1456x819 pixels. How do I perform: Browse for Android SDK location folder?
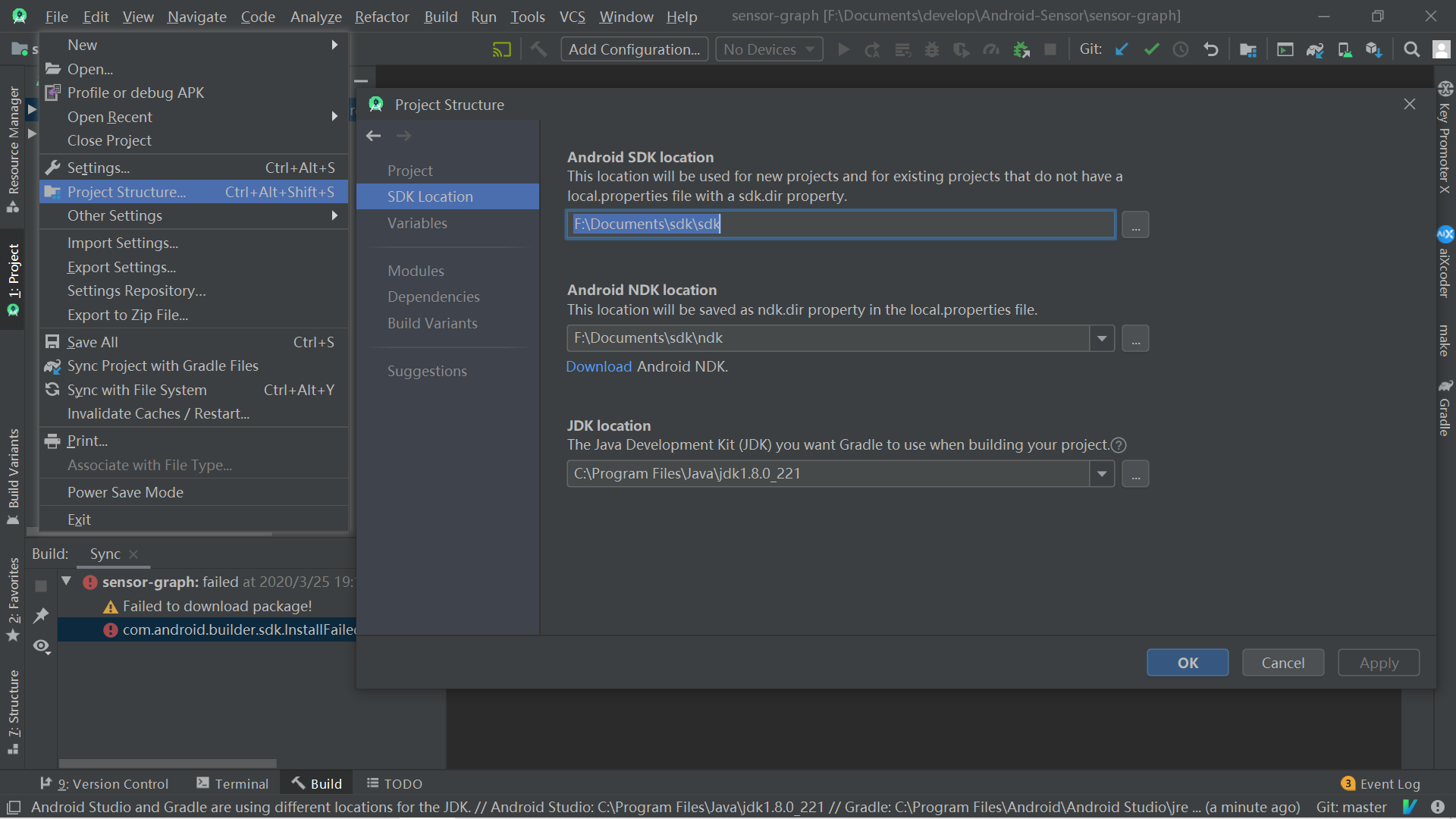pos(1135,224)
